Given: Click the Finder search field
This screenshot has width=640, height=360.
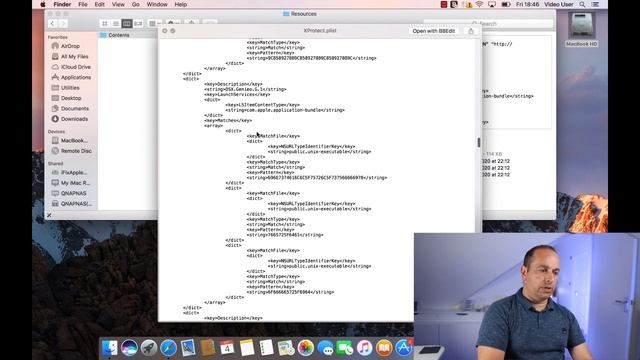Looking at the screenshot, I should click(488, 24).
